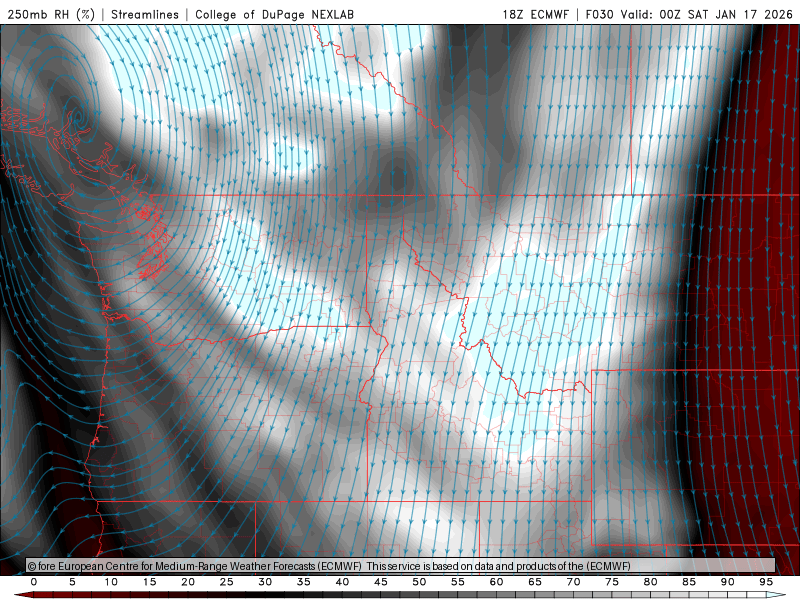Select the "35" colorbar scale label
800x600 pixels.
point(304,582)
